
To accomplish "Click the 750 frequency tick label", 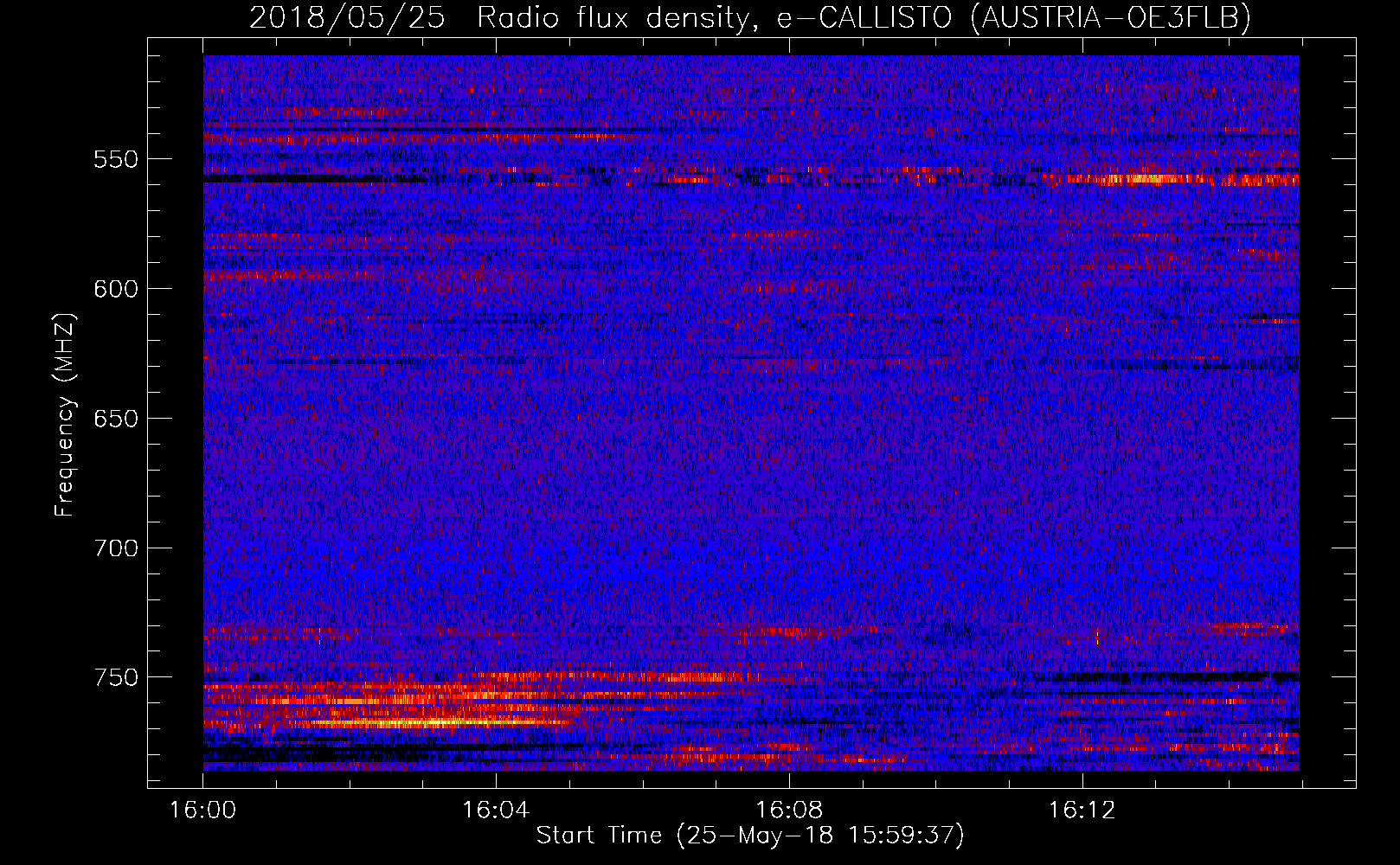I will [x=116, y=677].
